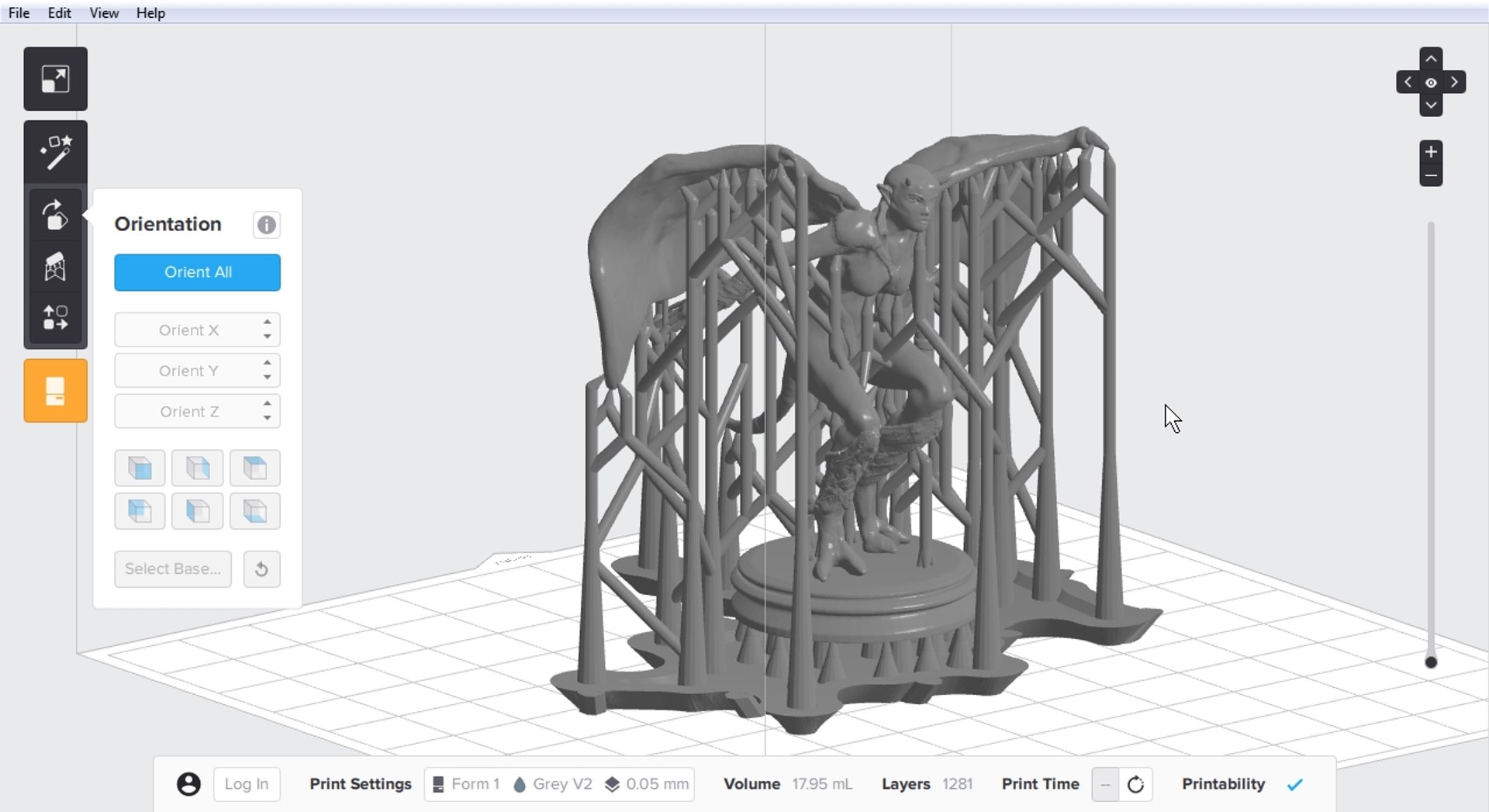This screenshot has width=1489, height=812.
Task: Open the Supports tool icon
Action: point(55,266)
